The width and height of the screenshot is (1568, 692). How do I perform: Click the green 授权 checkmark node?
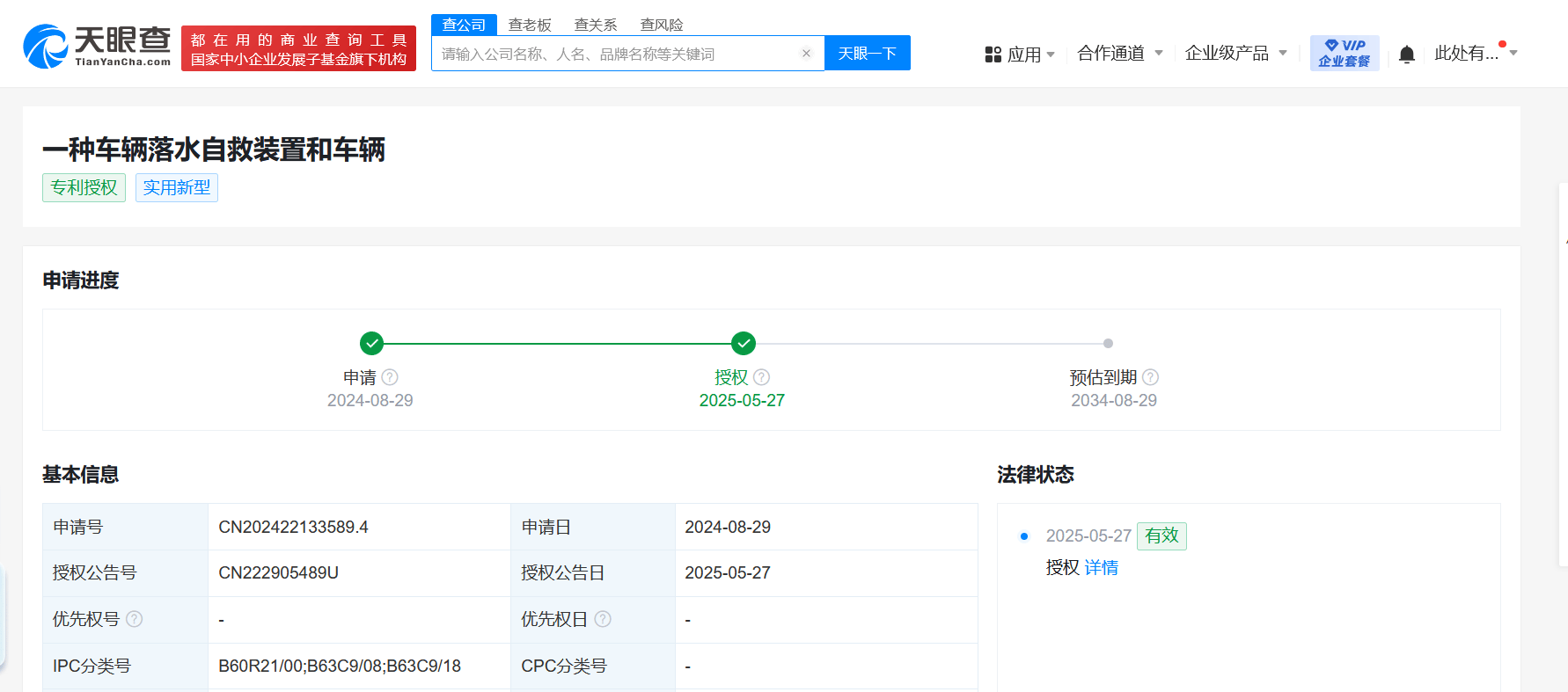[744, 343]
